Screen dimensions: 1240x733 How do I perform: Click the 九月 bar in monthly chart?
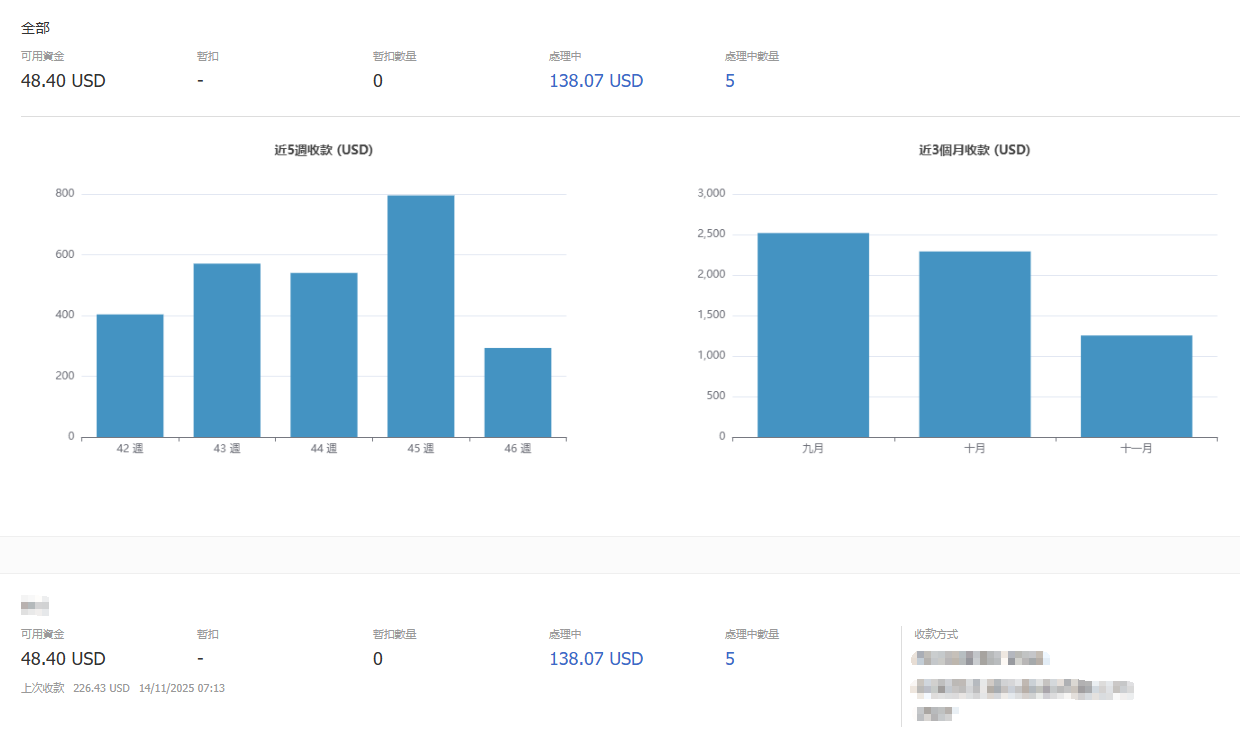click(x=813, y=335)
